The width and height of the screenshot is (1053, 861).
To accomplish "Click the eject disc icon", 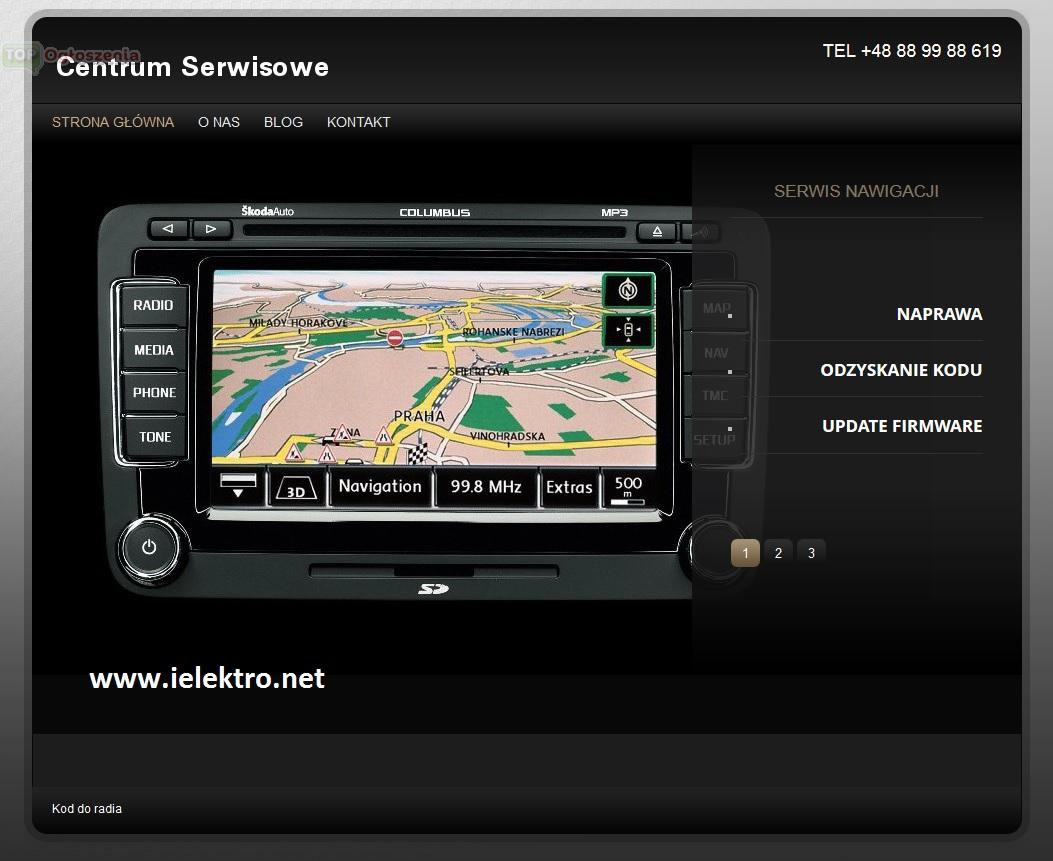I will (x=657, y=231).
